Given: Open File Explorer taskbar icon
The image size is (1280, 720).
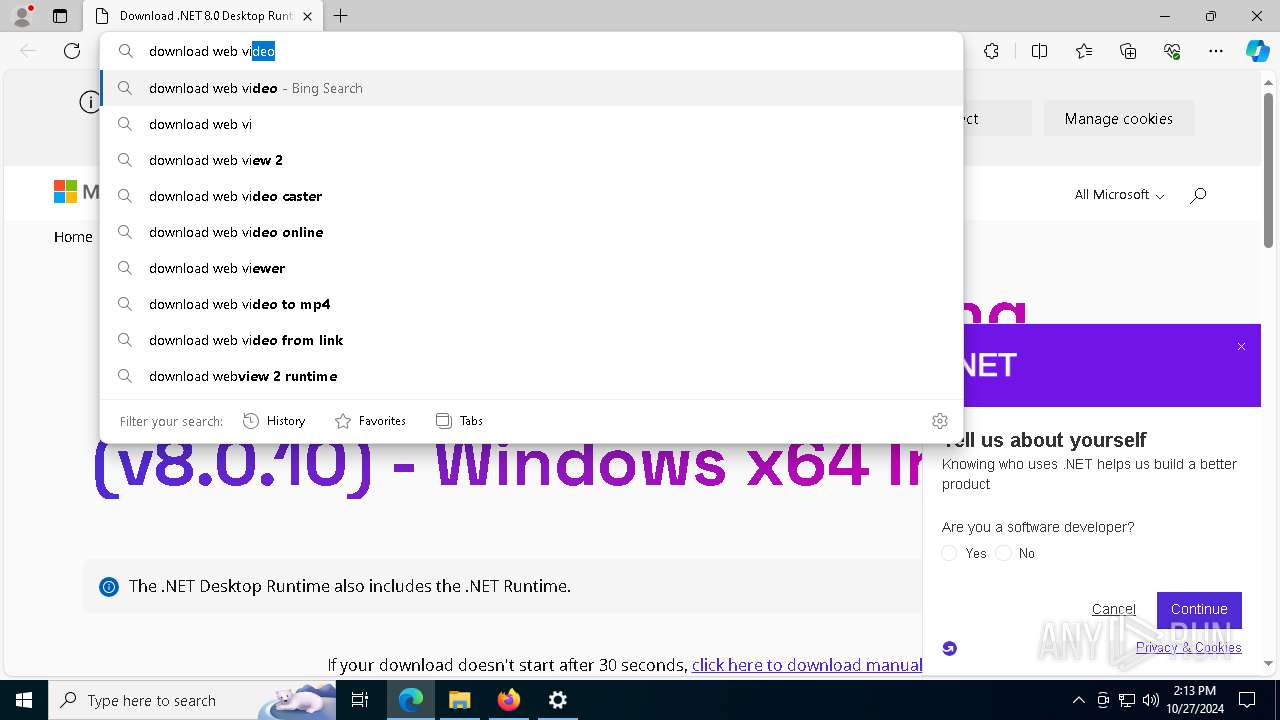Looking at the screenshot, I should tap(459, 700).
